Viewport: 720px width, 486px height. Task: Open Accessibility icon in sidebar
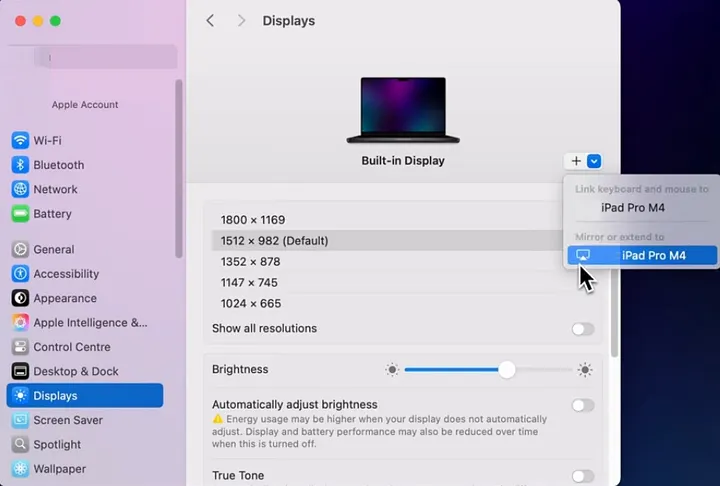click(x=20, y=274)
